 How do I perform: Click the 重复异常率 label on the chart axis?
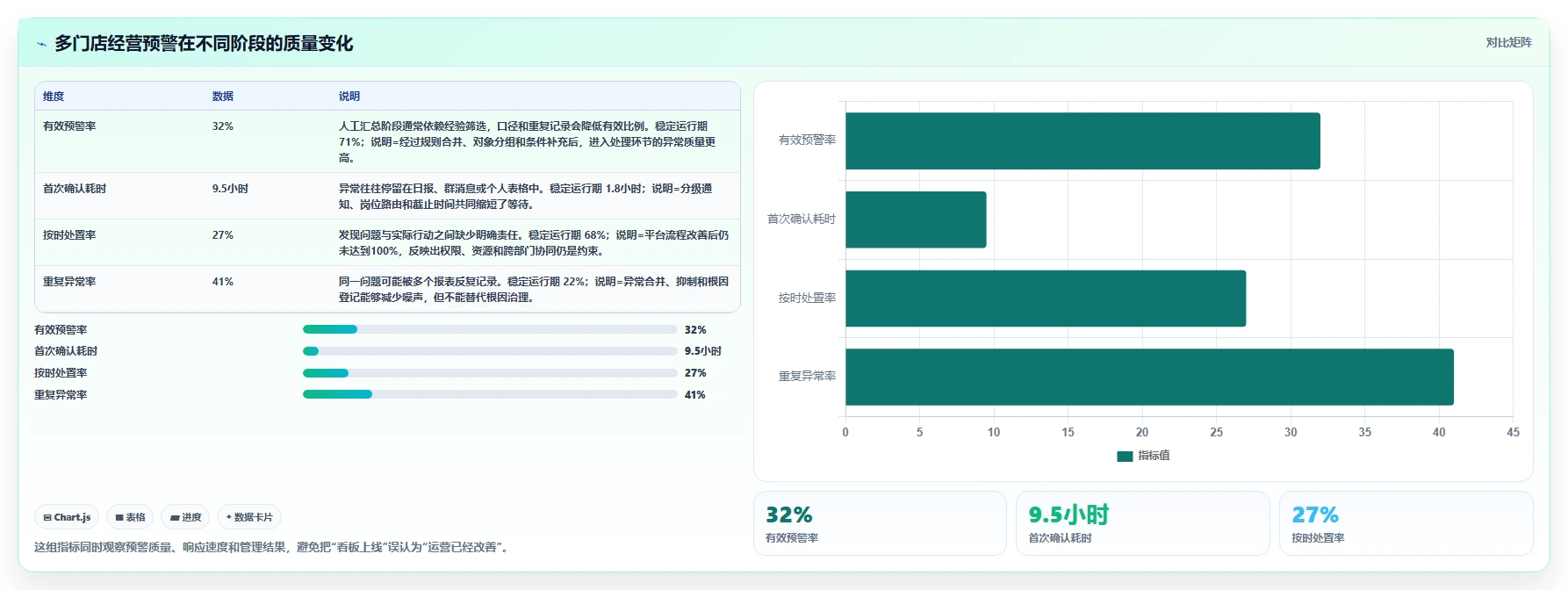[x=807, y=377]
